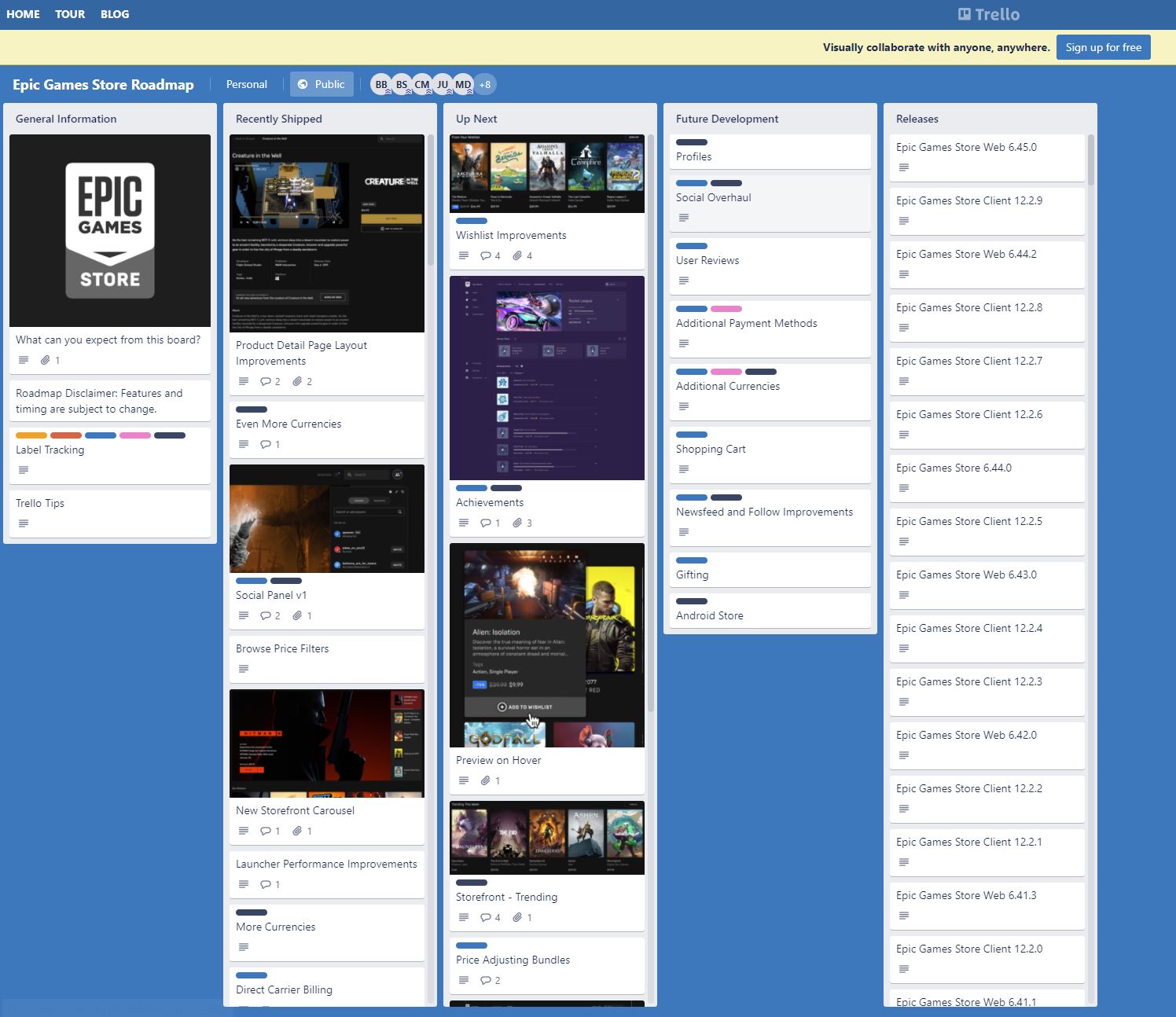Click comments icon on Price Adjusting Bundles card

tap(486, 980)
